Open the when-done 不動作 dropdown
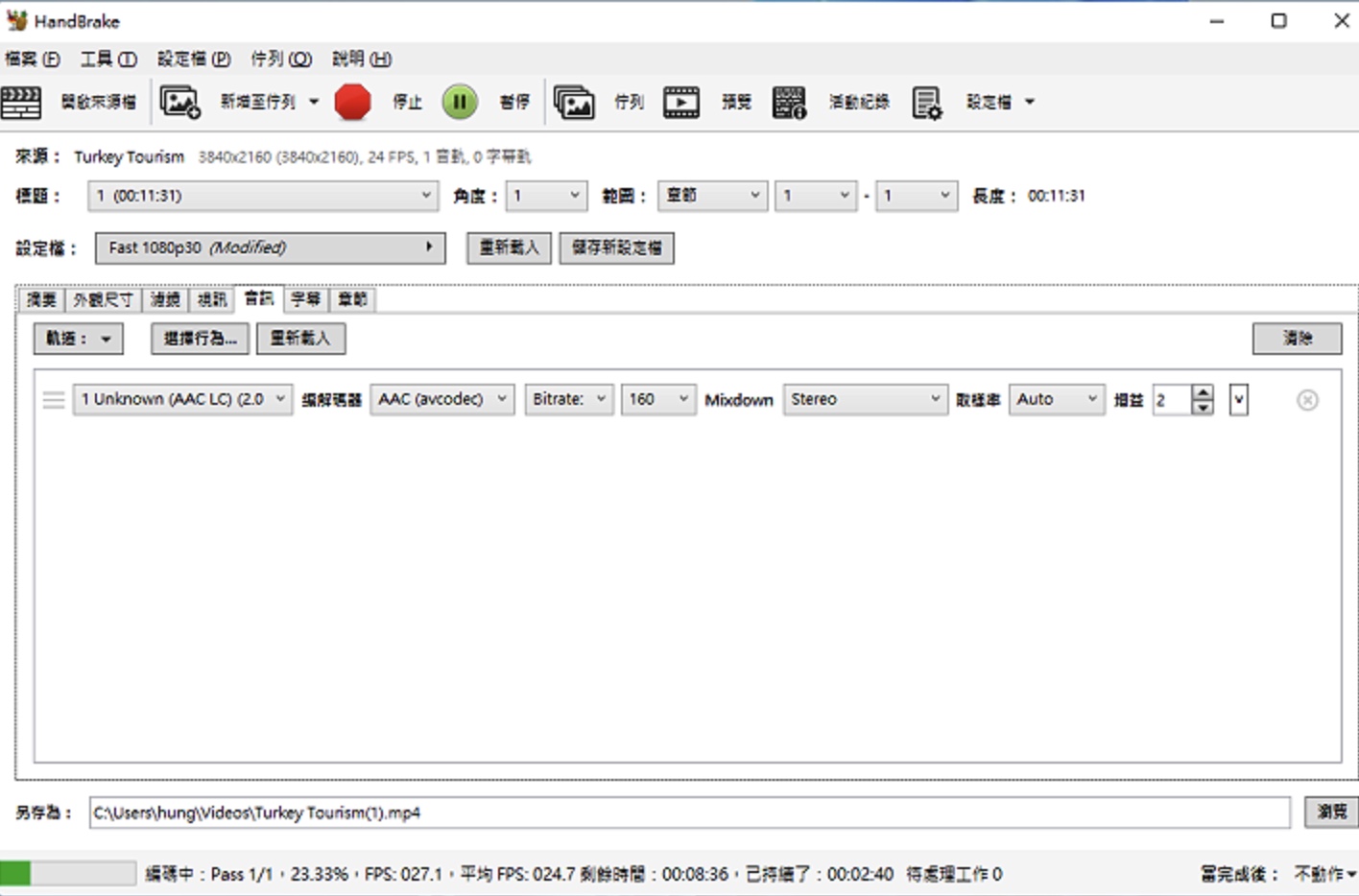This screenshot has width=1359, height=896. tap(1324, 874)
